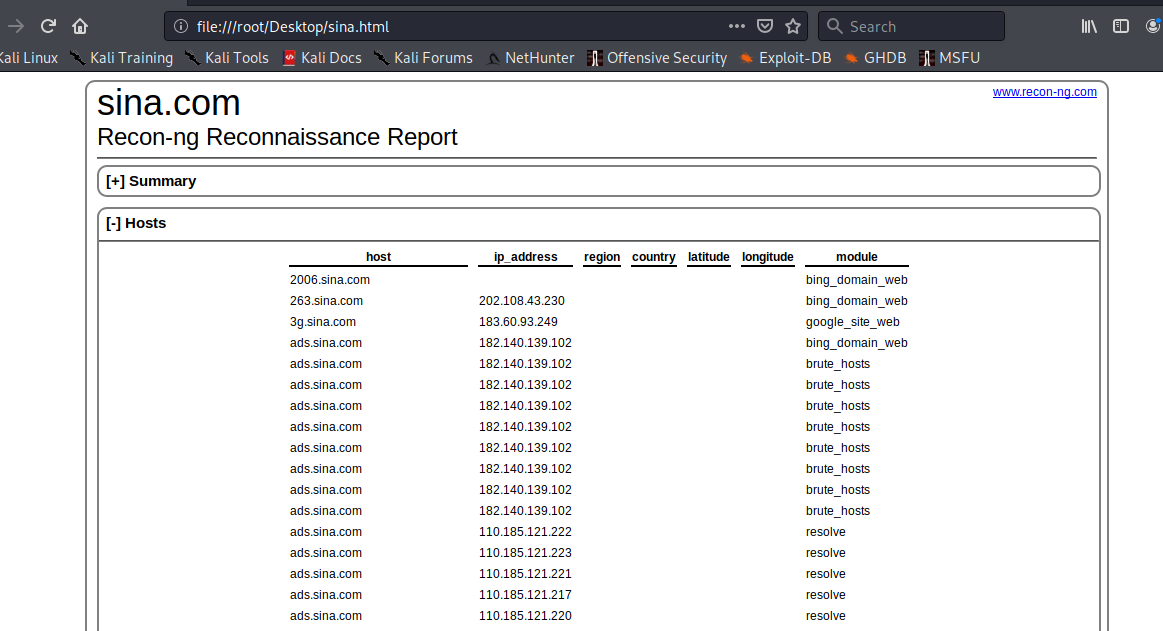Select IP address 110.185.121.220
The image size is (1163, 631).
coord(525,615)
